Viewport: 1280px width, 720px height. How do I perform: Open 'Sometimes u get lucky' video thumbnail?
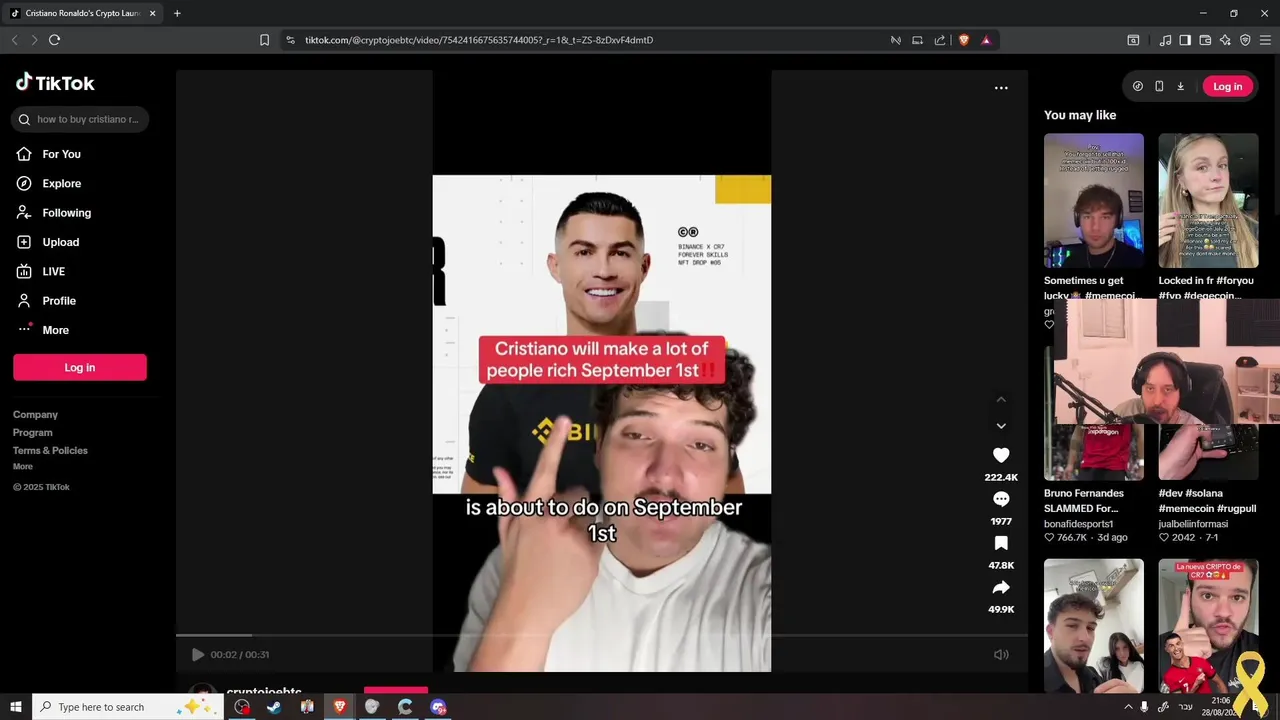[x=1094, y=200]
